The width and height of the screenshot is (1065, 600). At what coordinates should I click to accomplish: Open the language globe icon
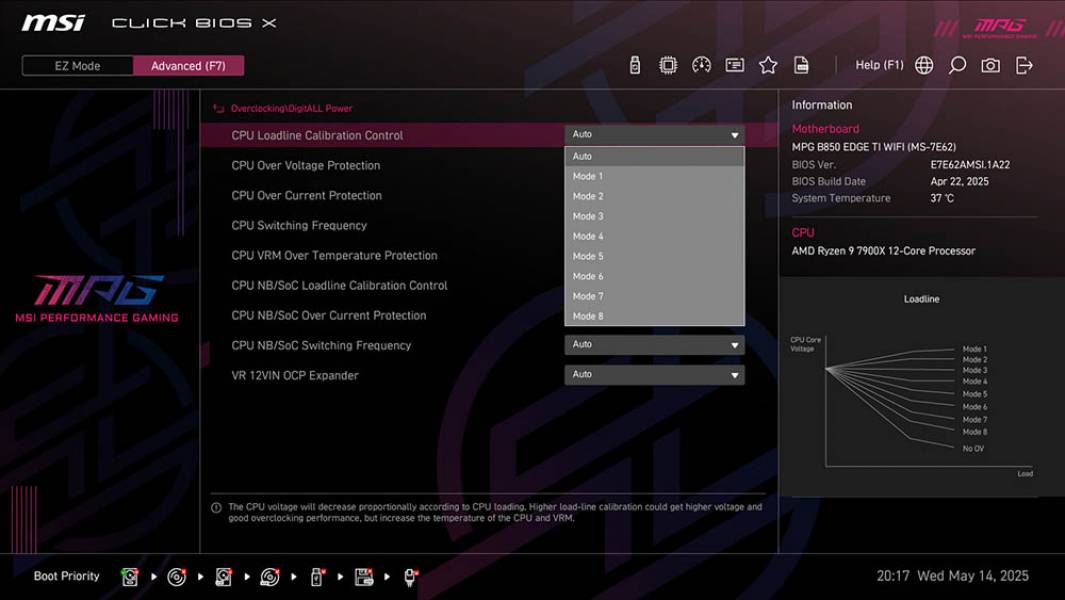(924, 65)
